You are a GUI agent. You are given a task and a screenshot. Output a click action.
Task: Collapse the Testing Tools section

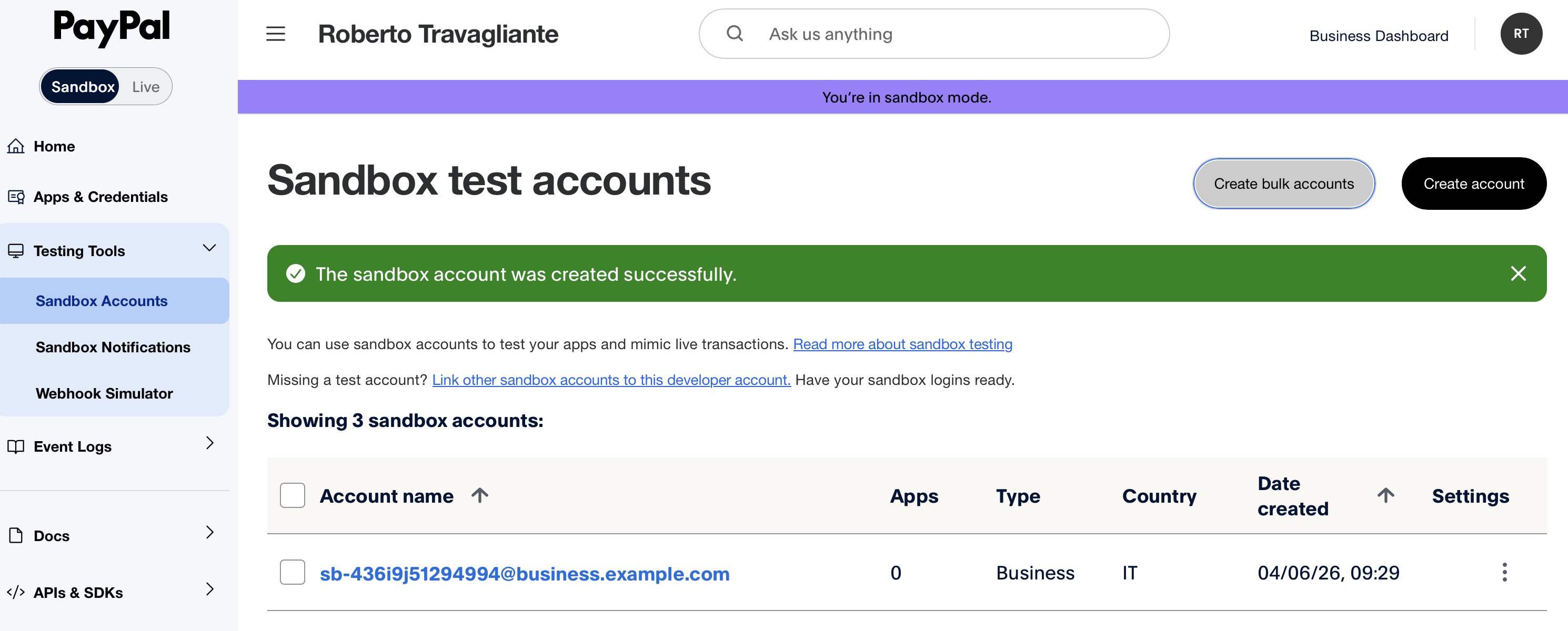pos(209,248)
